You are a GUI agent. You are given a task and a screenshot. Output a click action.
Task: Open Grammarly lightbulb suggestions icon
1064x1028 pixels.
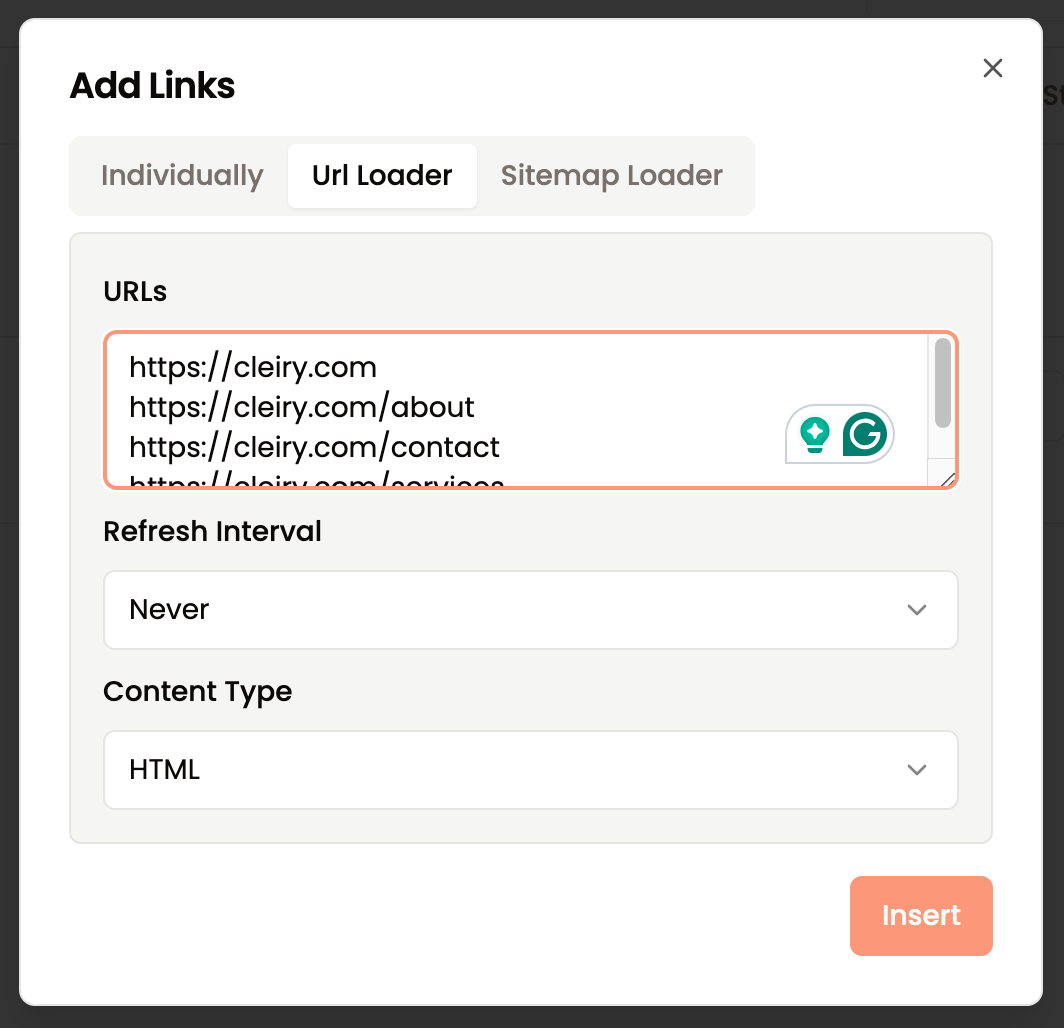point(814,435)
